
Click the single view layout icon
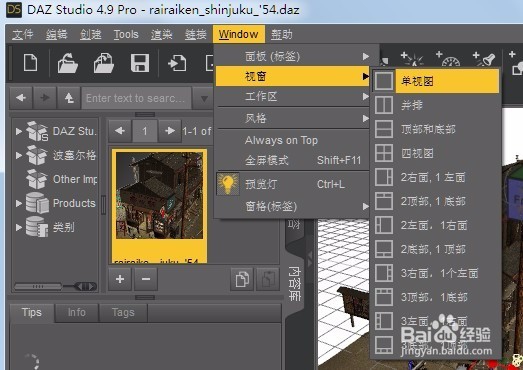[x=384, y=81]
